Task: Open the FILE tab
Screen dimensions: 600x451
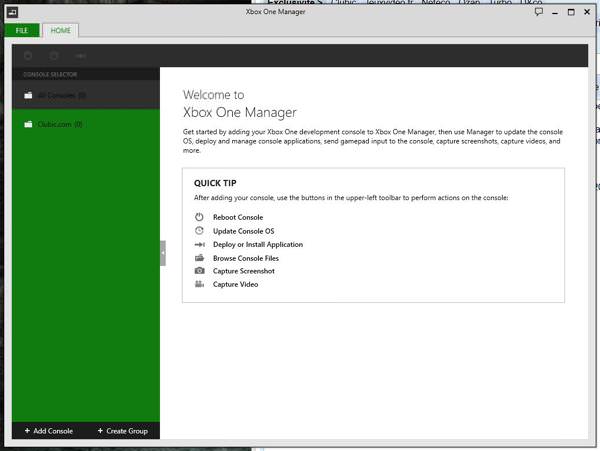Action: (22, 30)
